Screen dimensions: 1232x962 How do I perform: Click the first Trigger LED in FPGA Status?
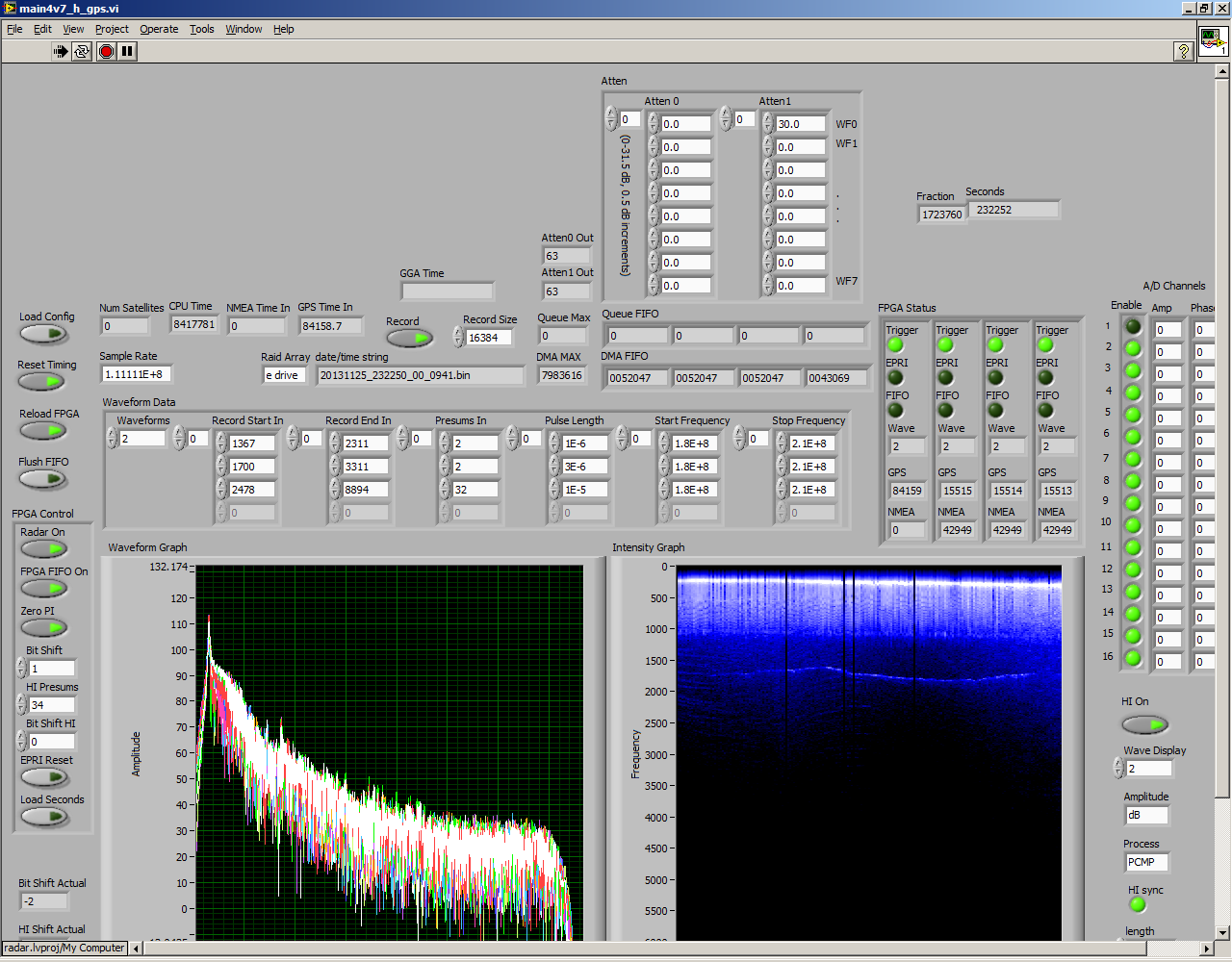895,345
